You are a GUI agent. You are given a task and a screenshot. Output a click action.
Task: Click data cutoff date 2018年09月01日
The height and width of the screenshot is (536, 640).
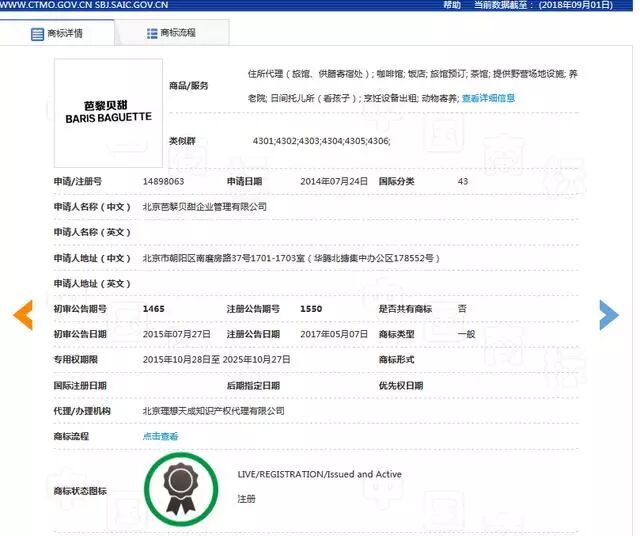pyautogui.click(x=576, y=5)
